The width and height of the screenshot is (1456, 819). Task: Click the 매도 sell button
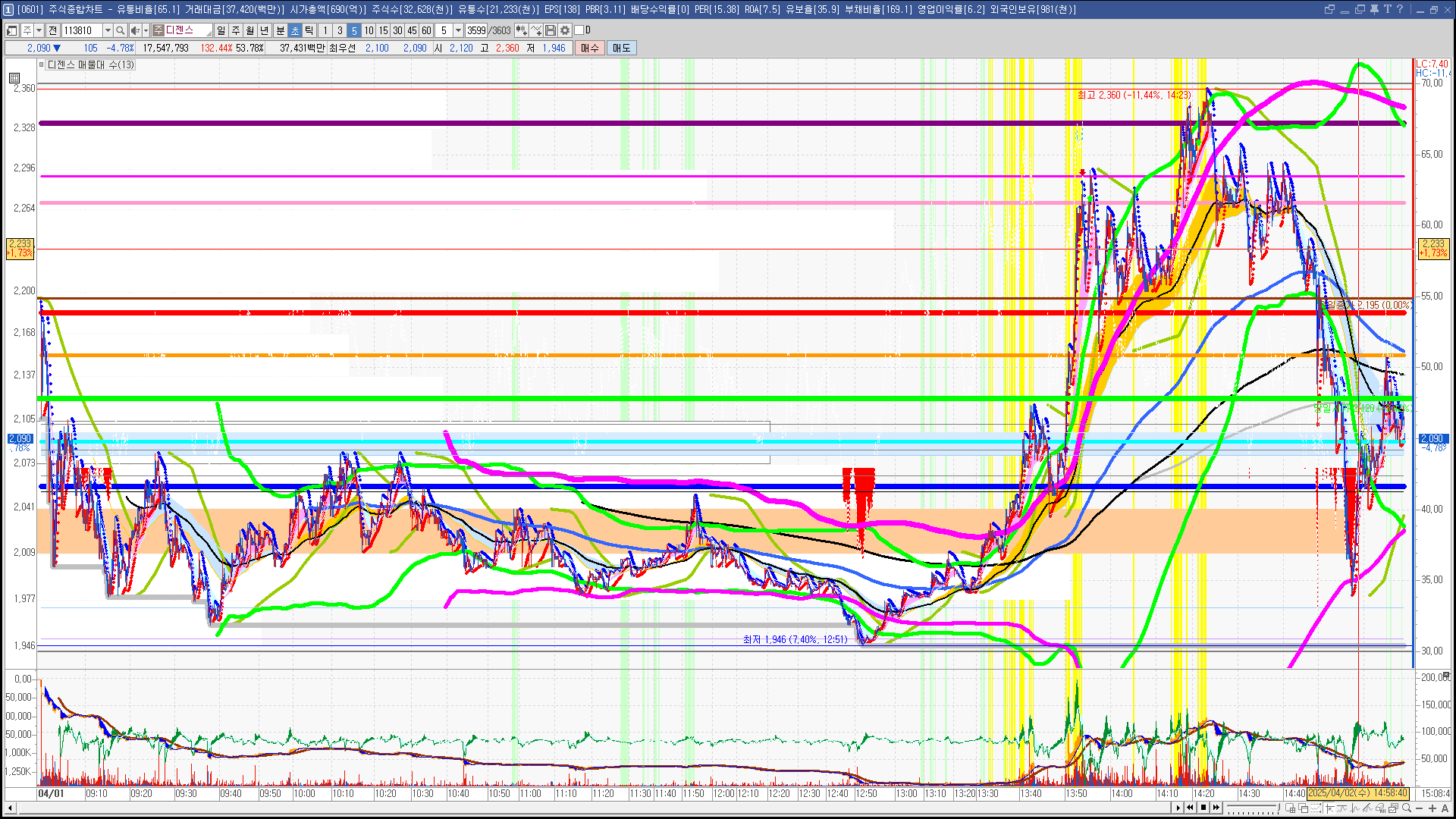click(x=621, y=48)
